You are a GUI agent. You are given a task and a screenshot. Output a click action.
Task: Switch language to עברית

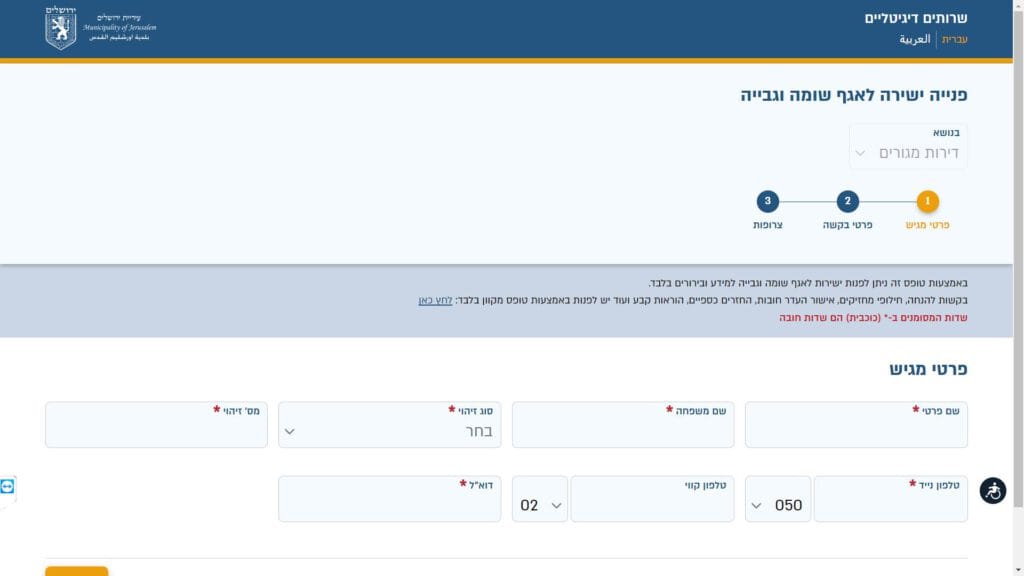(x=954, y=40)
